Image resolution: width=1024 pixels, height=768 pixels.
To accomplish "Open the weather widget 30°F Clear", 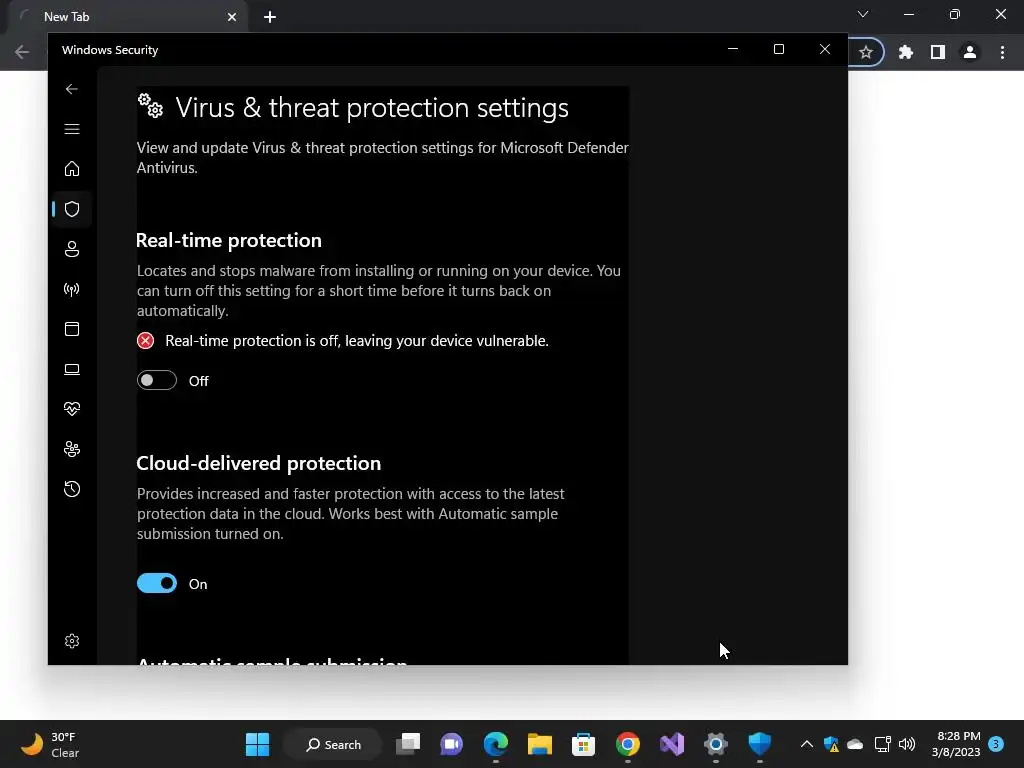I will click(50, 744).
